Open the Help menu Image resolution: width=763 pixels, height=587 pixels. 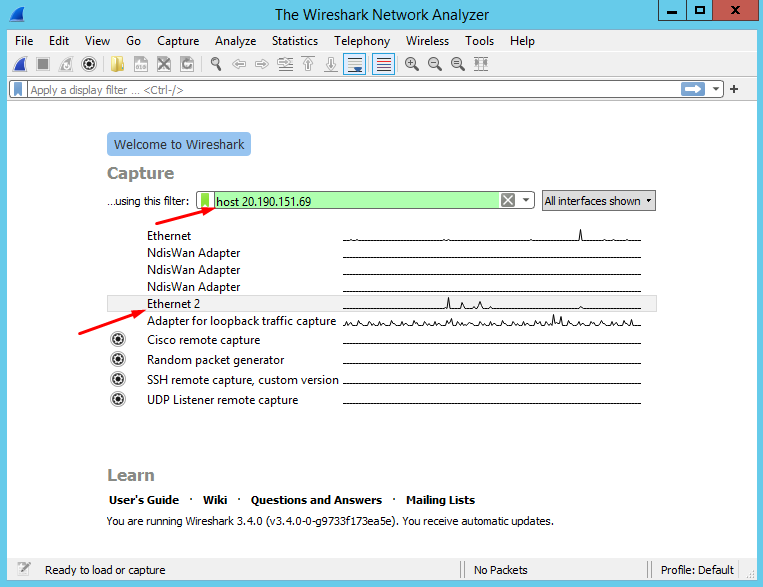click(x=522, y=41)
